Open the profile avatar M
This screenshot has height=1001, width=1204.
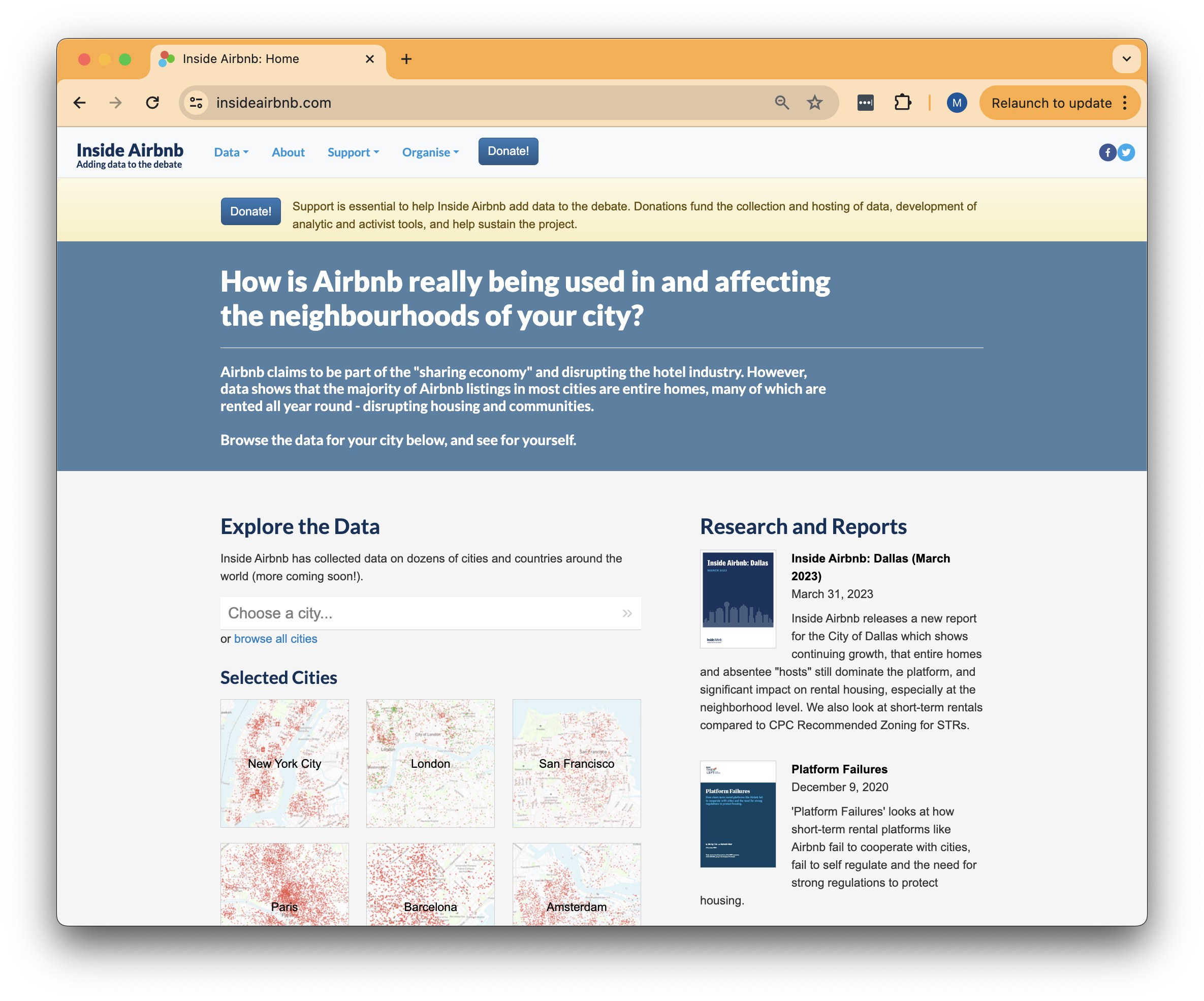click(x=956, y=103)
